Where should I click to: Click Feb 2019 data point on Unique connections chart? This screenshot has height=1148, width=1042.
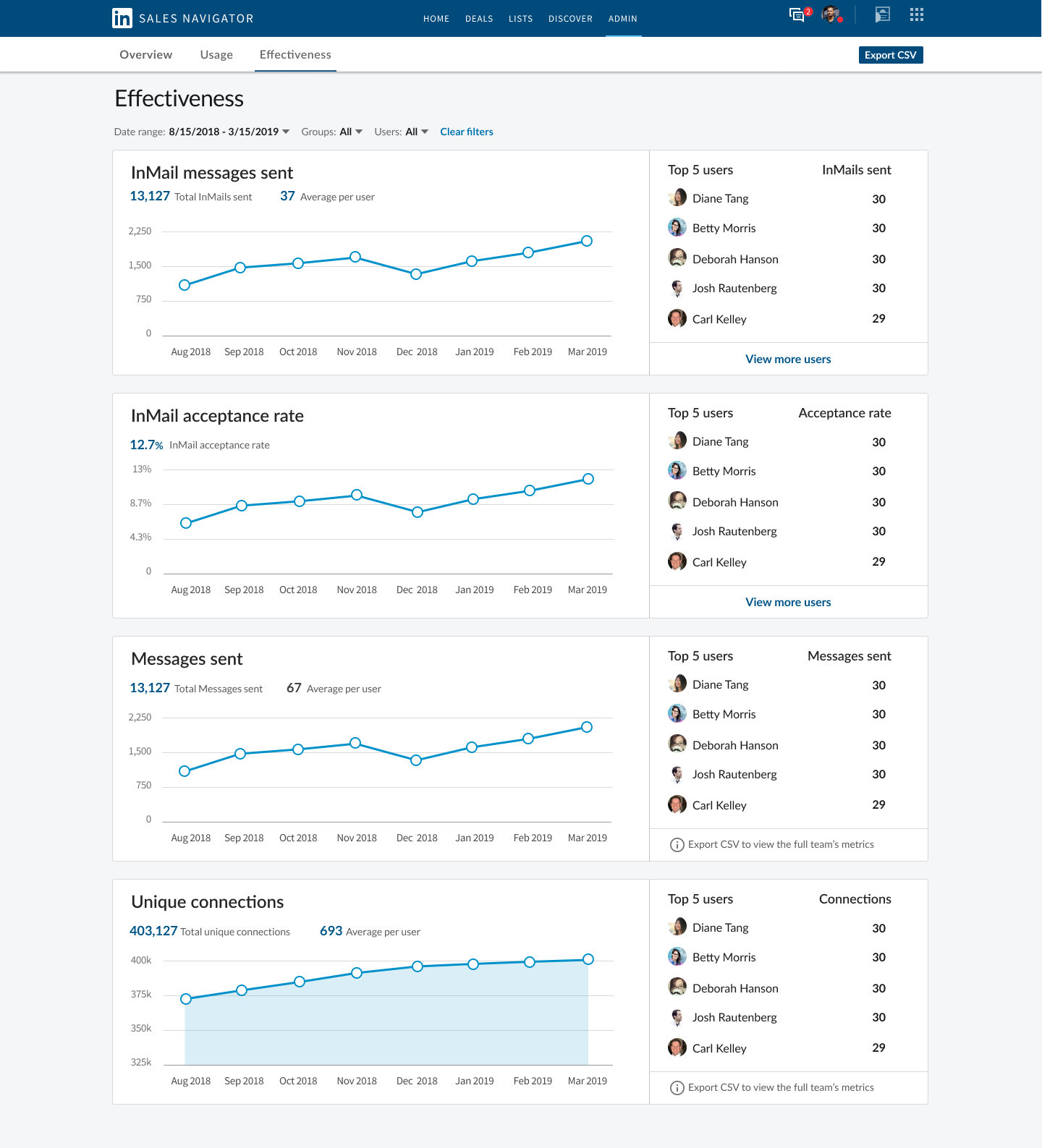tap(530, 962)
